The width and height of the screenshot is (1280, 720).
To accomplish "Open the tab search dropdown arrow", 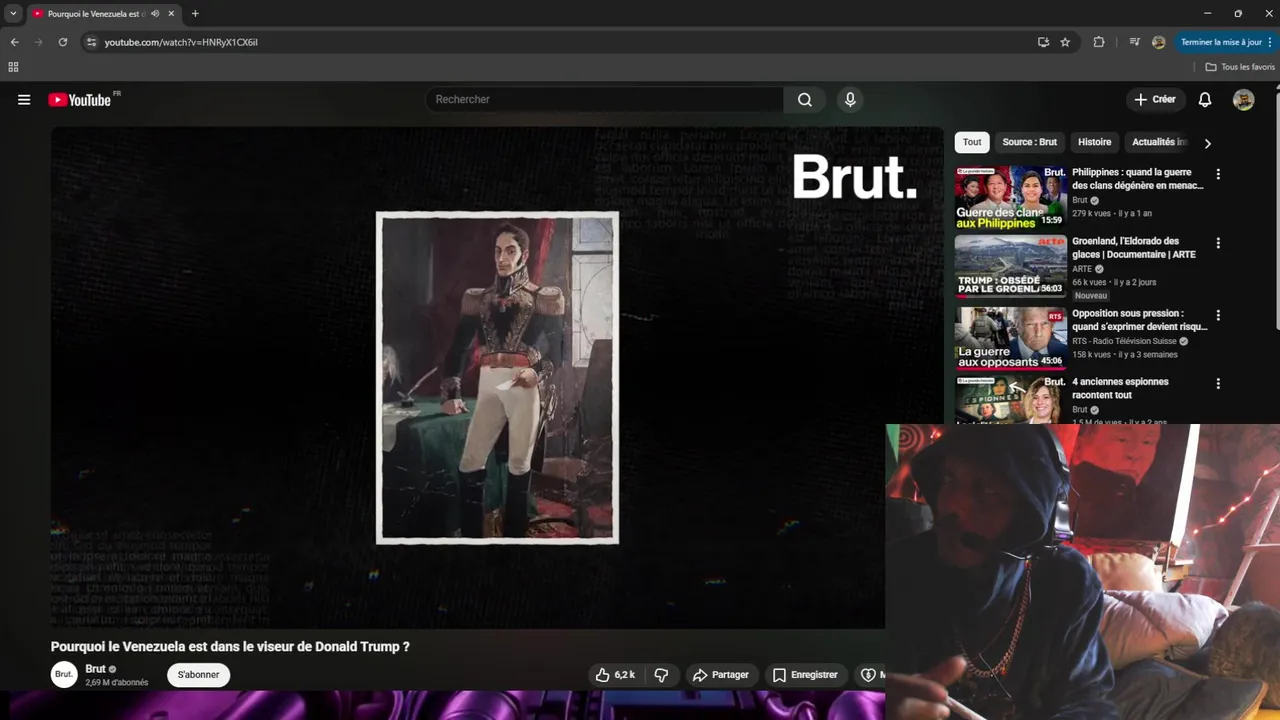I will [x=13, y=14].
